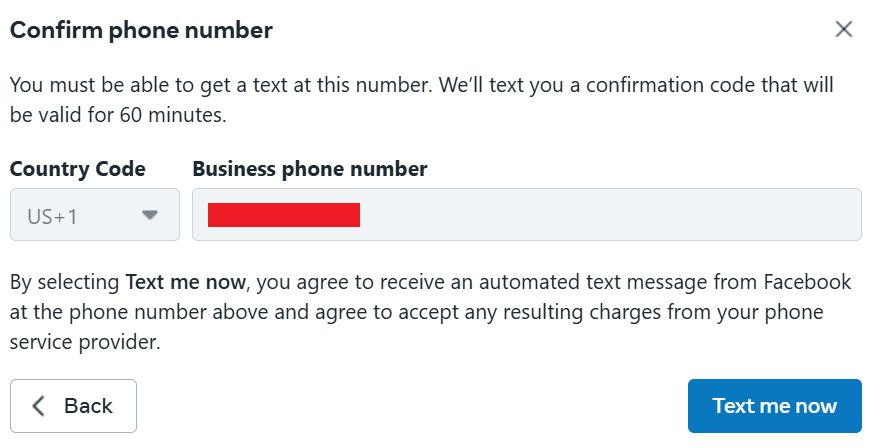Select the red redacted phone number
870x448 pixels.
[283, 215]
